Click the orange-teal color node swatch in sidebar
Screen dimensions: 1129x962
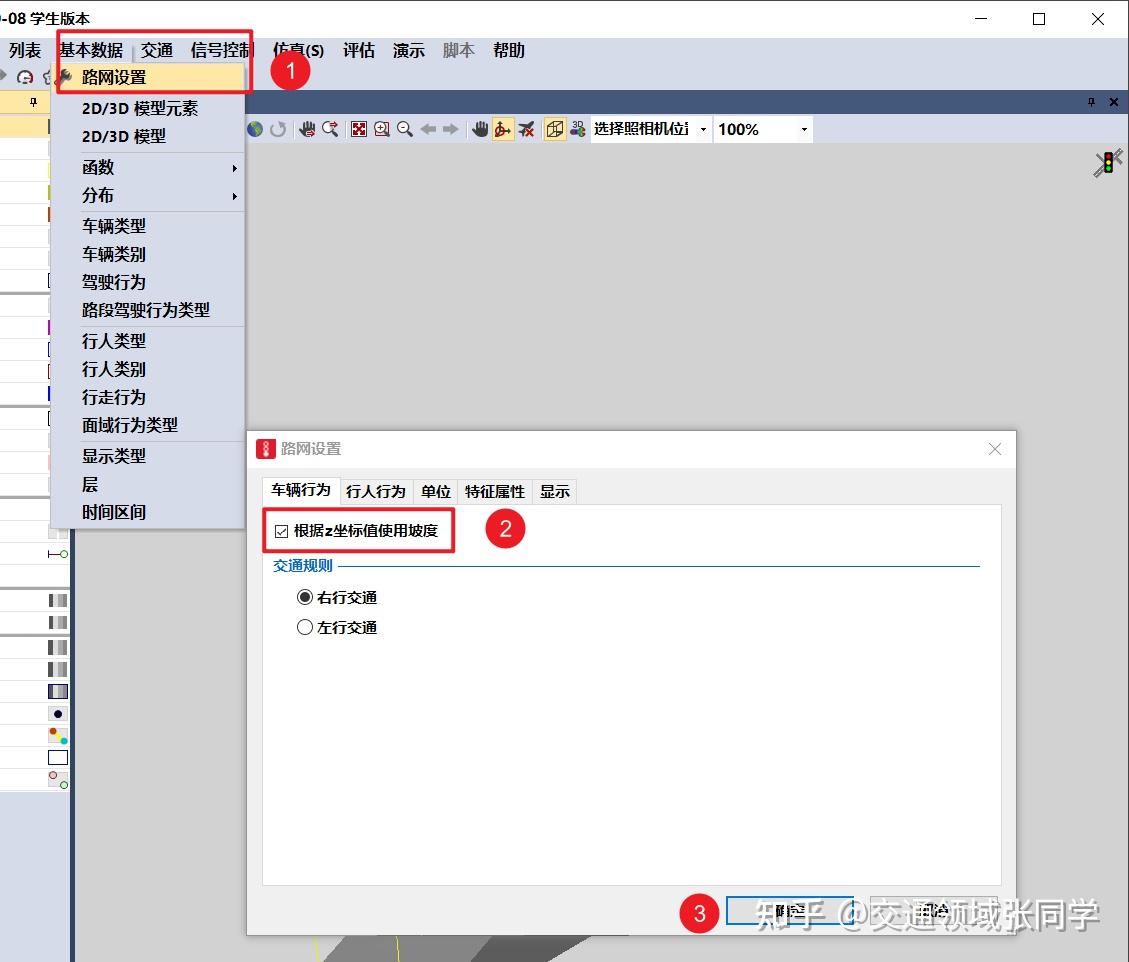(57, 735)
